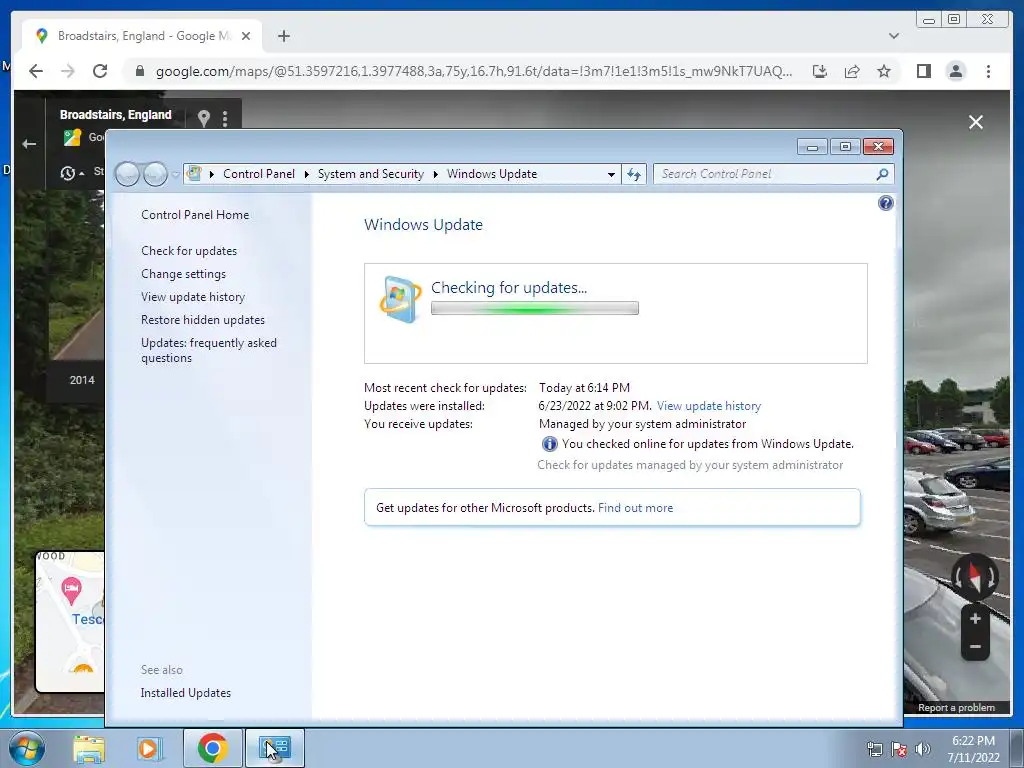Open volume control in system tray
This screenshot has height=768, width=1024.
tap(922, 750)
